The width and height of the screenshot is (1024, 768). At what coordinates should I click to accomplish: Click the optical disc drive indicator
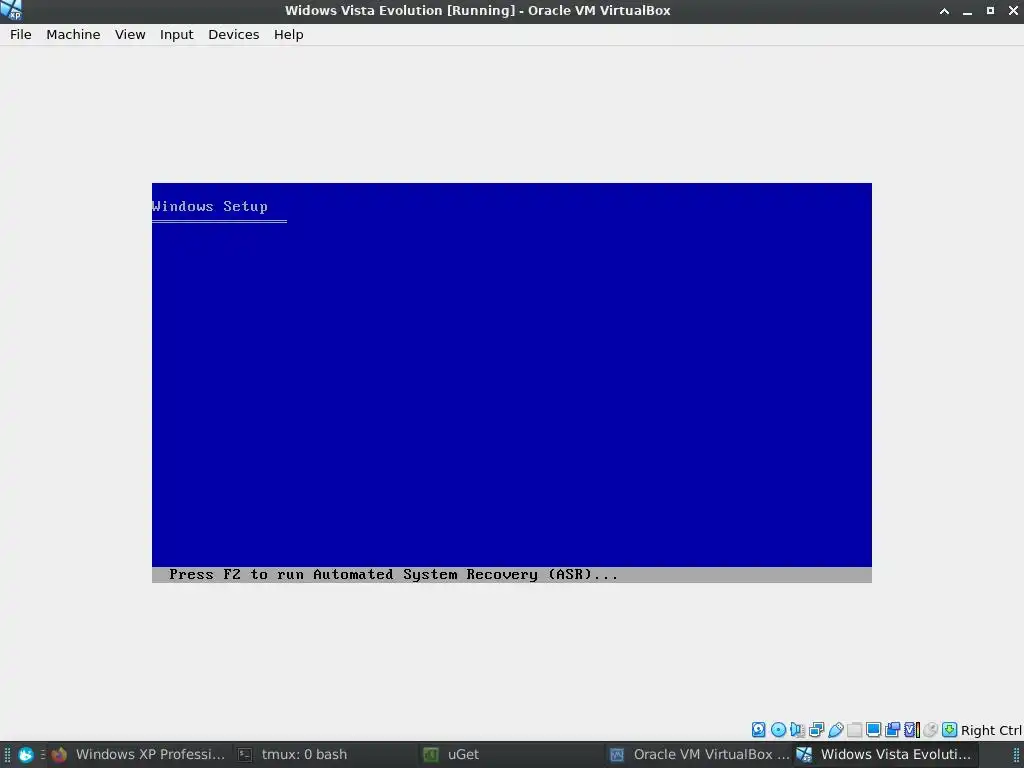(x=778, y=730)
